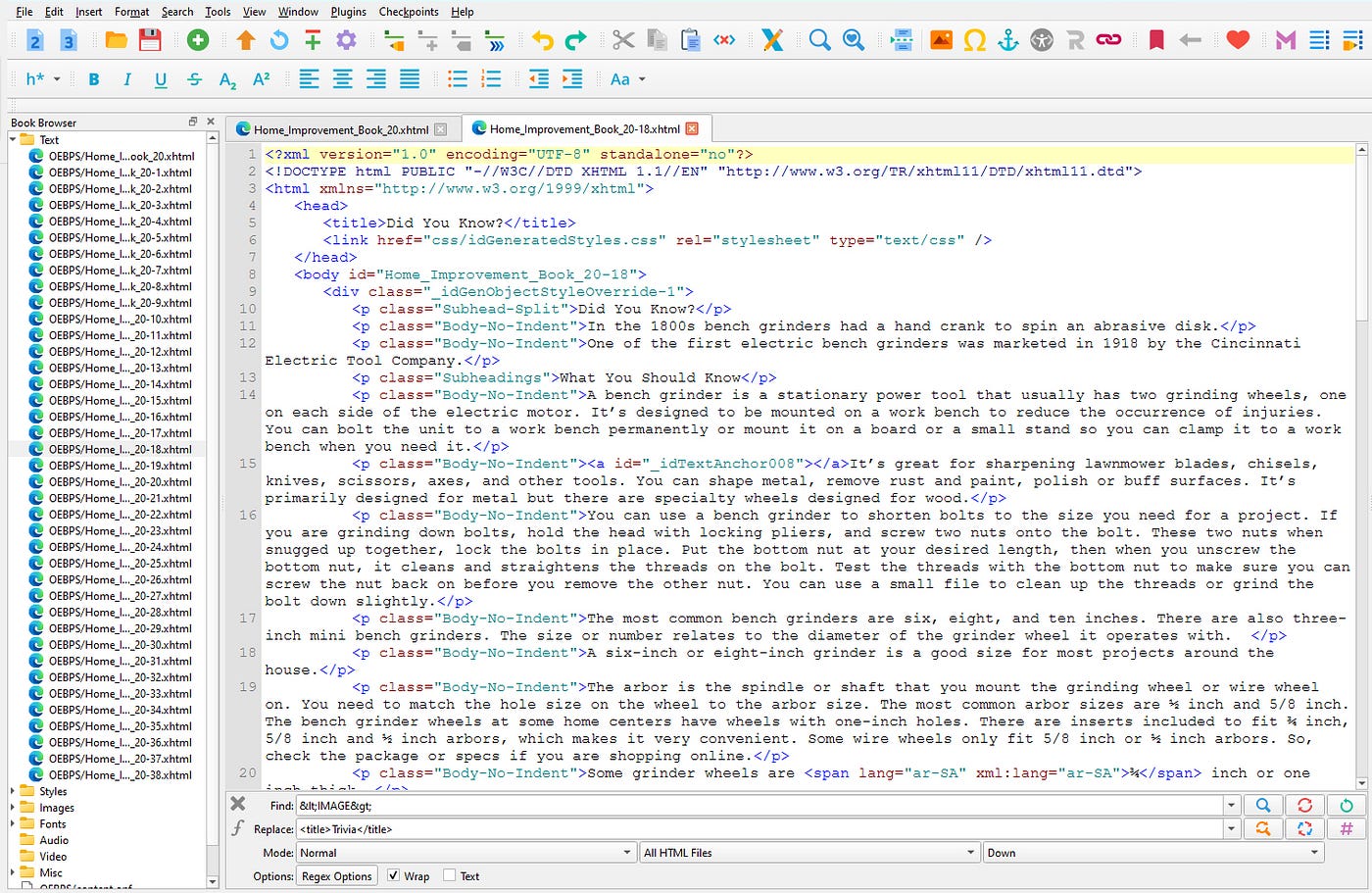
Task: Apply italic formatting
Action: pos(126,79)
